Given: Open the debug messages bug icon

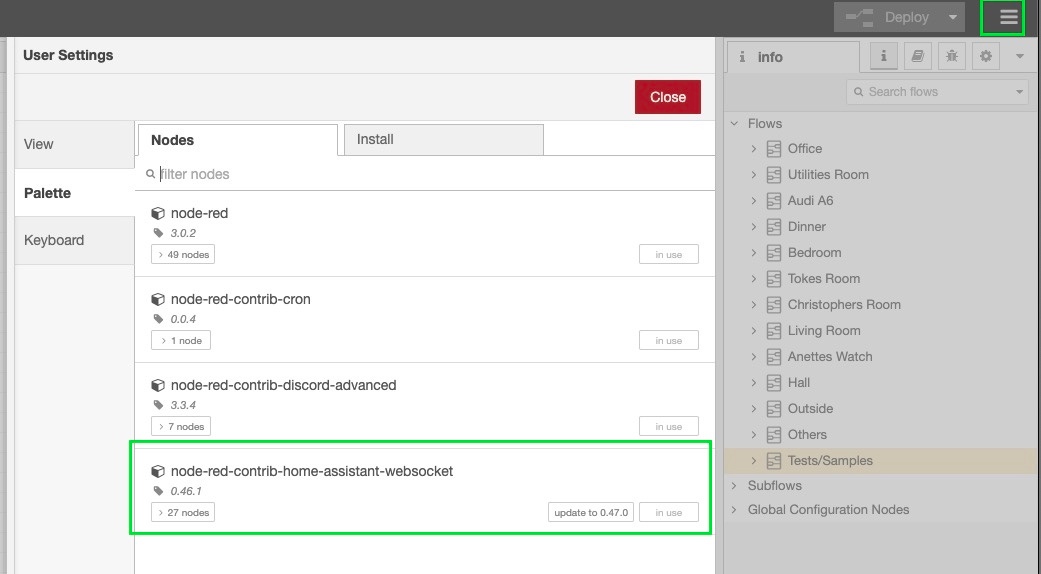Looking at the screenshot, I should click(x=951, y=57).
